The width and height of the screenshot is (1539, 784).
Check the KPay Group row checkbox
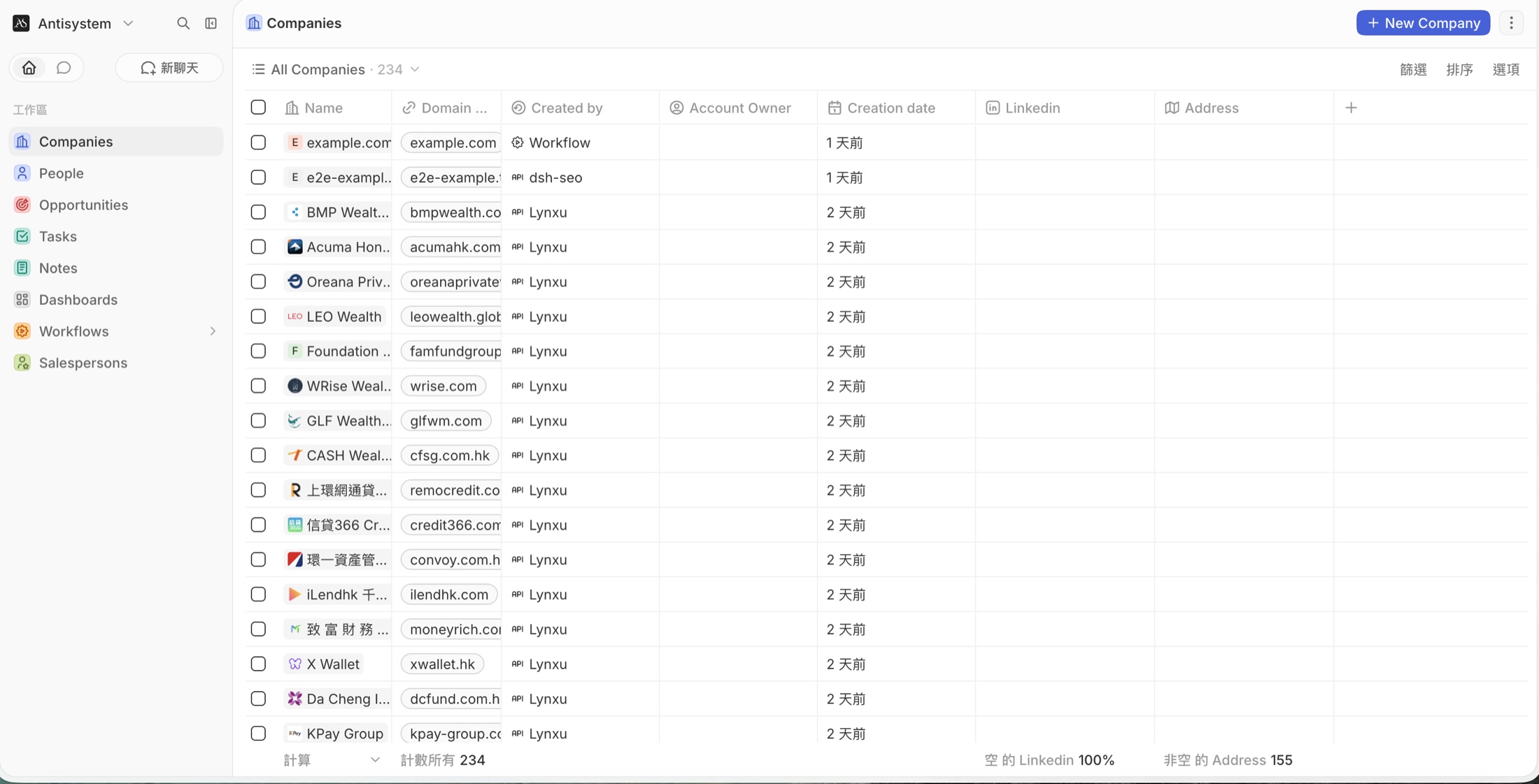[x=258, y=733]
